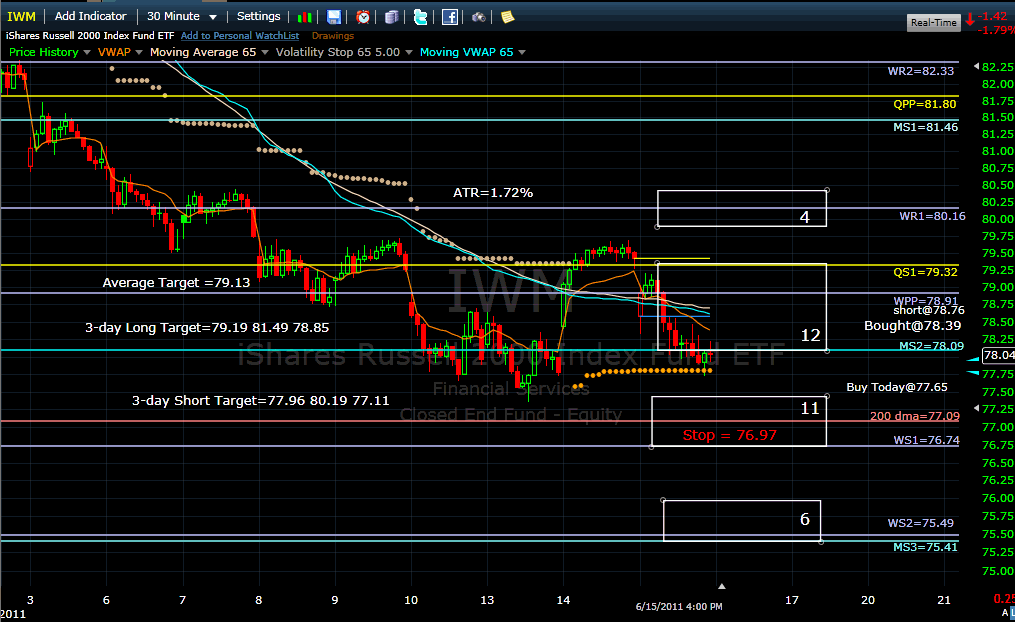Viewport: 1015px width, 622px height.
Task: Click the triangle marker near 77.25 on axis
Action: [977, 408]
